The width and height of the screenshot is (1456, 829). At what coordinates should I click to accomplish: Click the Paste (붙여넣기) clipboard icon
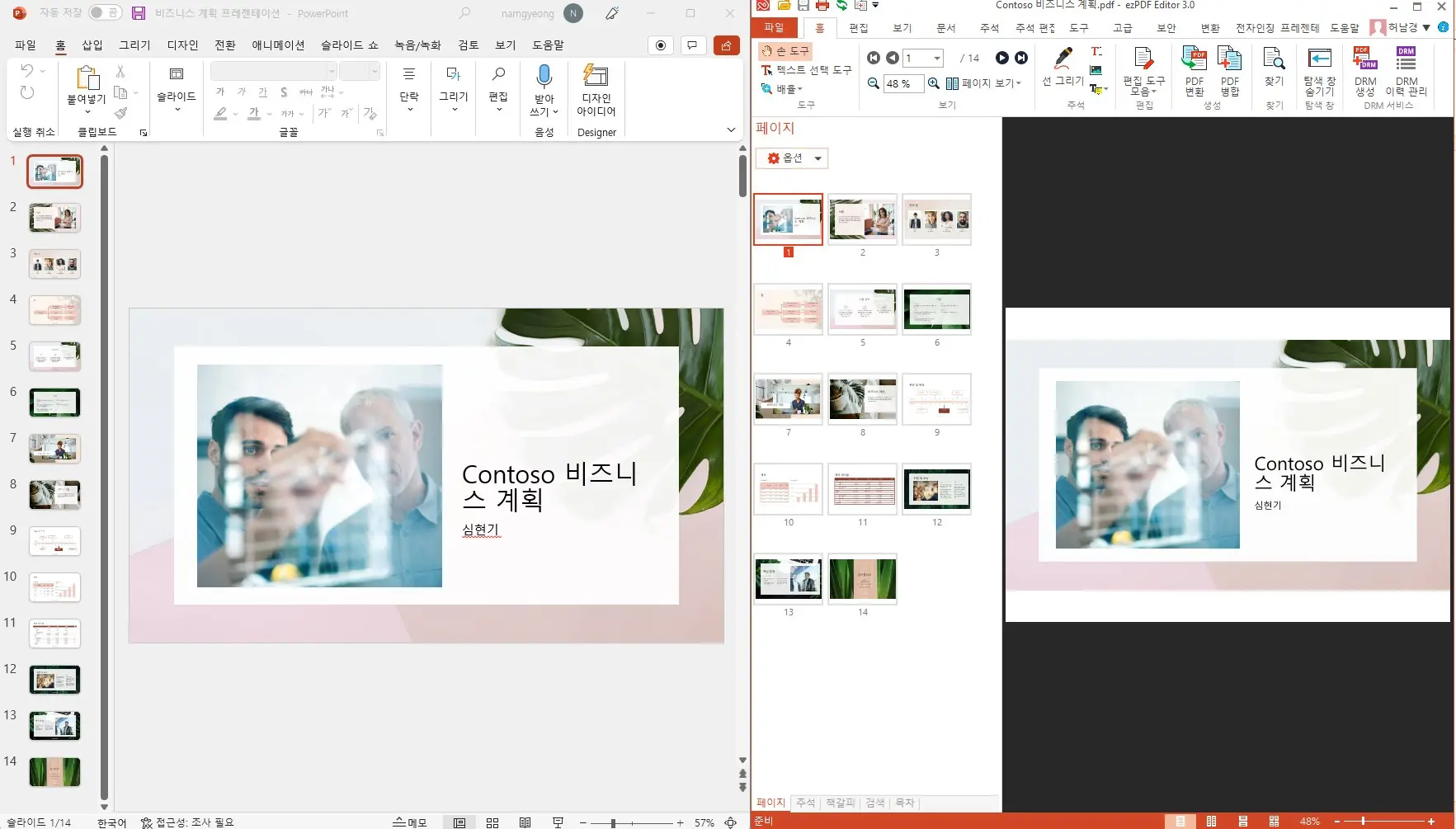(x=87, y=78)
